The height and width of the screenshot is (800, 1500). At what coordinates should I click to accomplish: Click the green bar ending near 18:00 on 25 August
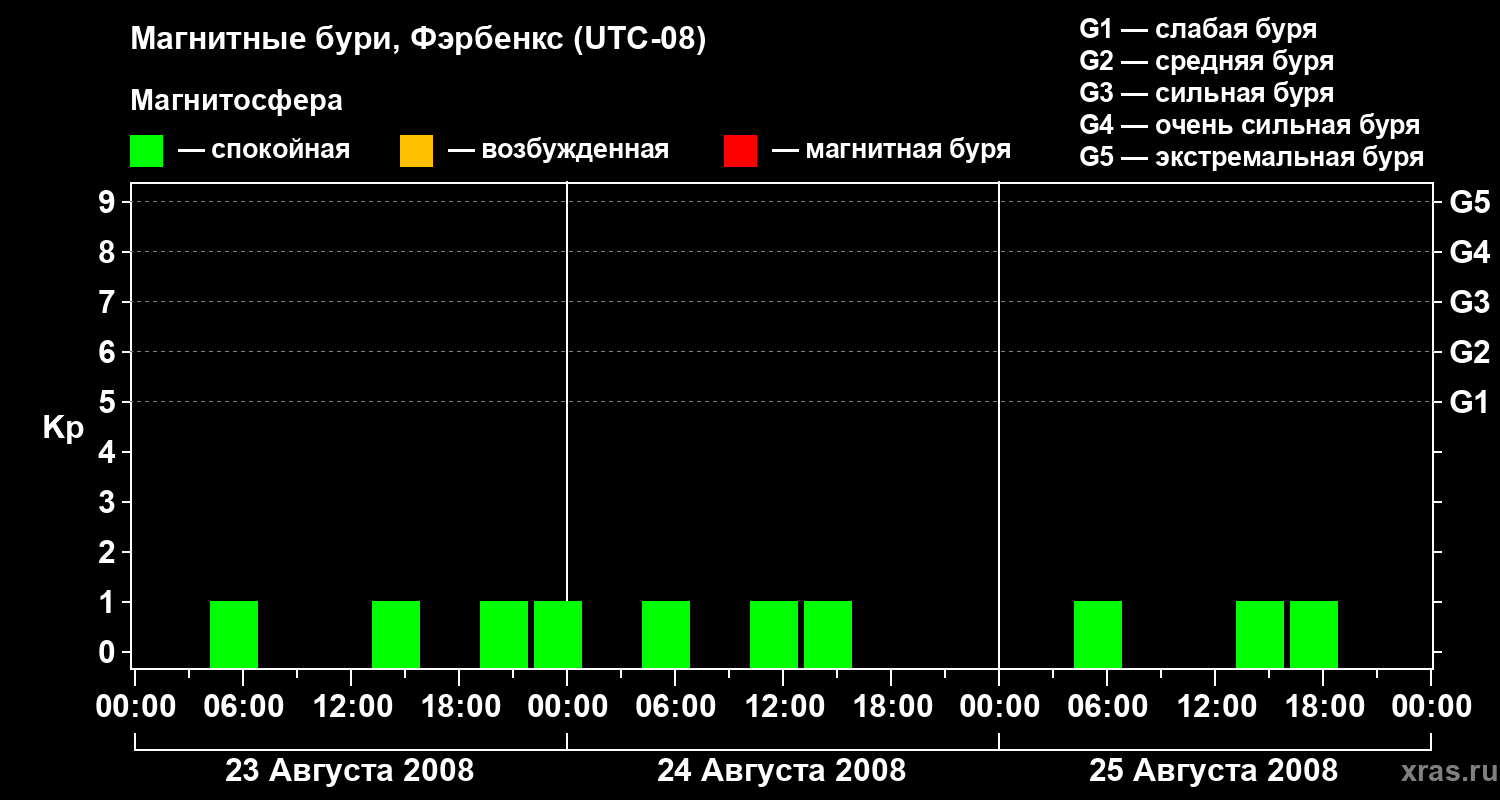click(1314, 634)
